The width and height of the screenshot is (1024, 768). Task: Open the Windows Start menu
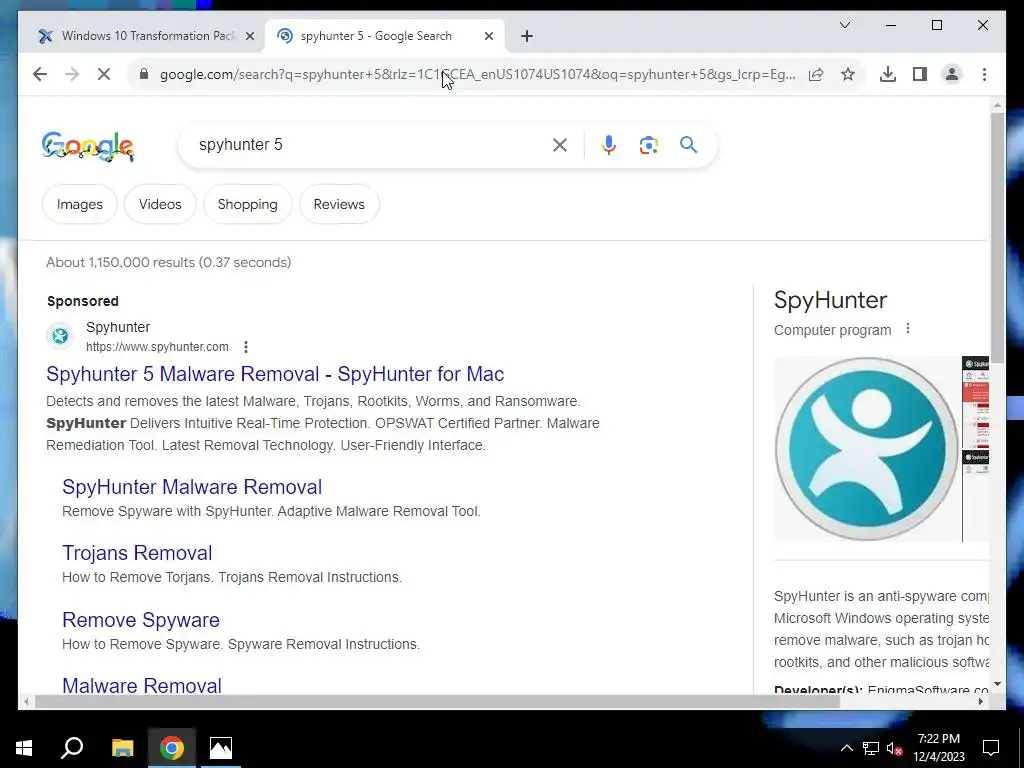(24, 748)
